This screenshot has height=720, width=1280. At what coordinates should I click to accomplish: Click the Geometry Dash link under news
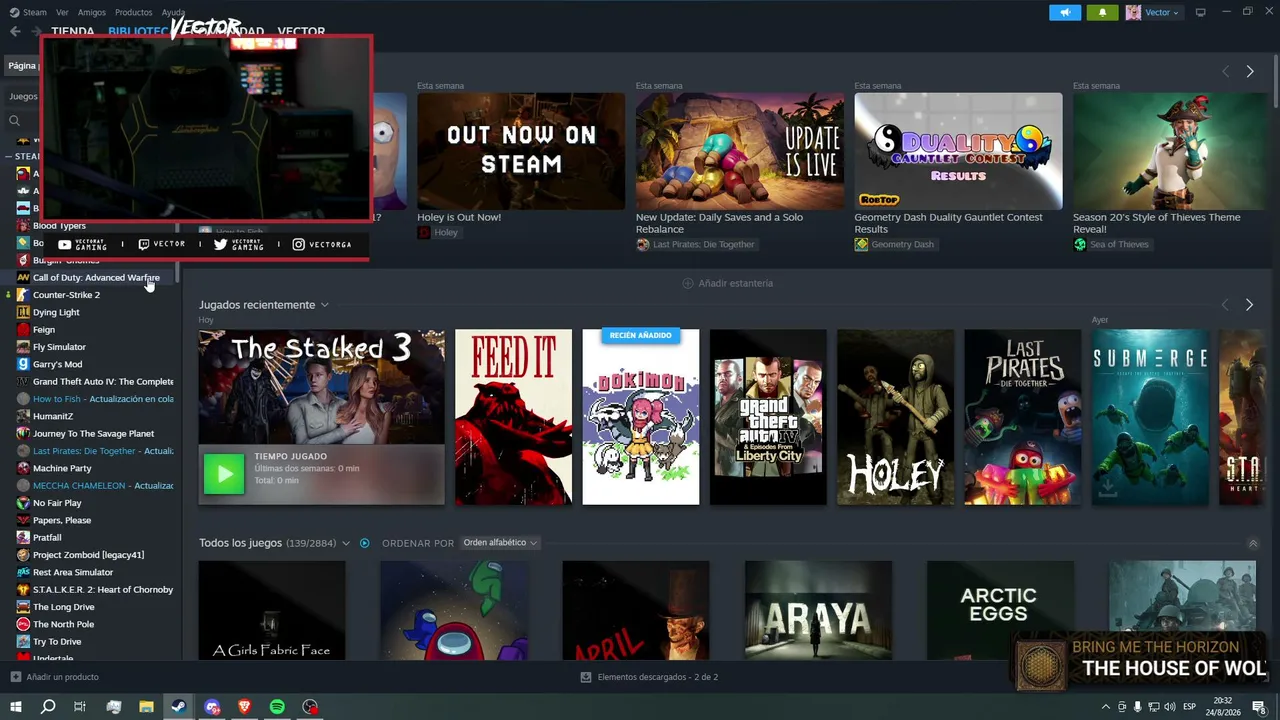(894, 244)
